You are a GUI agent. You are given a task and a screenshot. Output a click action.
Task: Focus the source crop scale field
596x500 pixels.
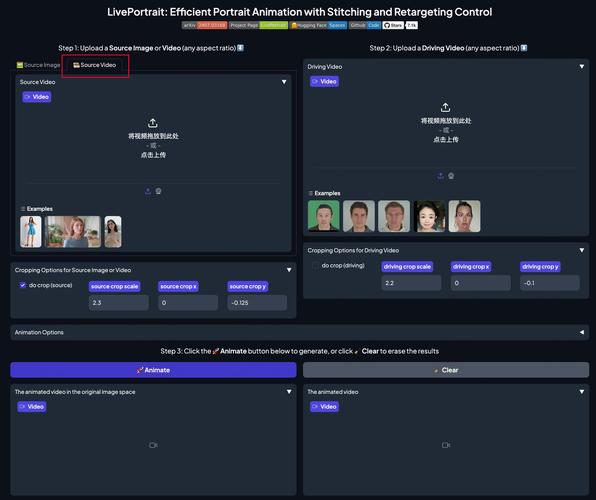tap(119, 303)
